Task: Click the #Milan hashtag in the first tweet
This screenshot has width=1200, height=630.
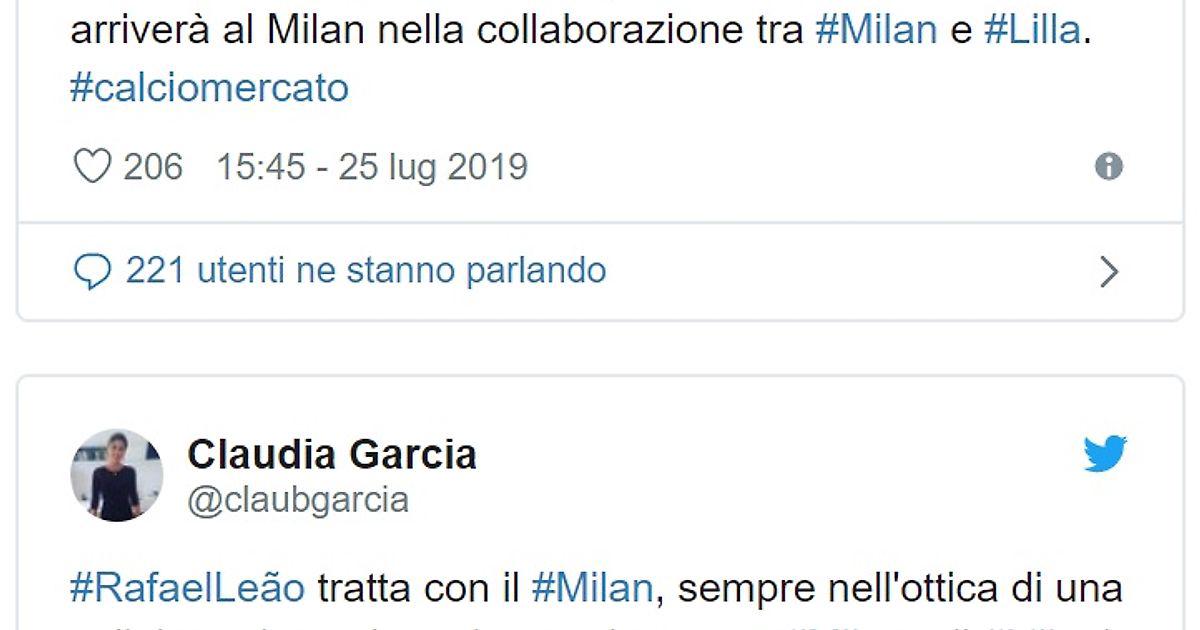Action: point(876,30)
